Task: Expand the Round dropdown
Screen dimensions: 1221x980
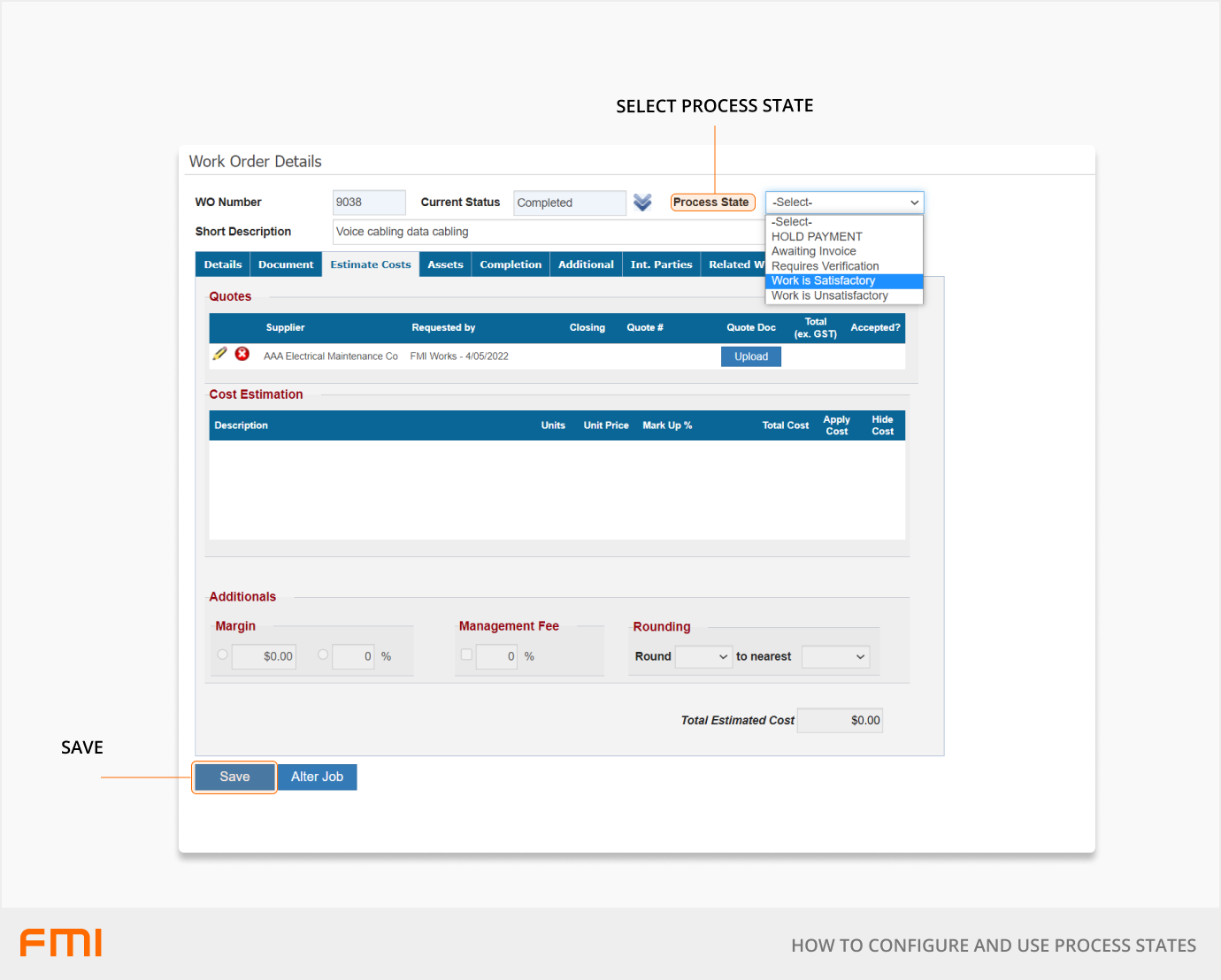Action: point(703,656)
